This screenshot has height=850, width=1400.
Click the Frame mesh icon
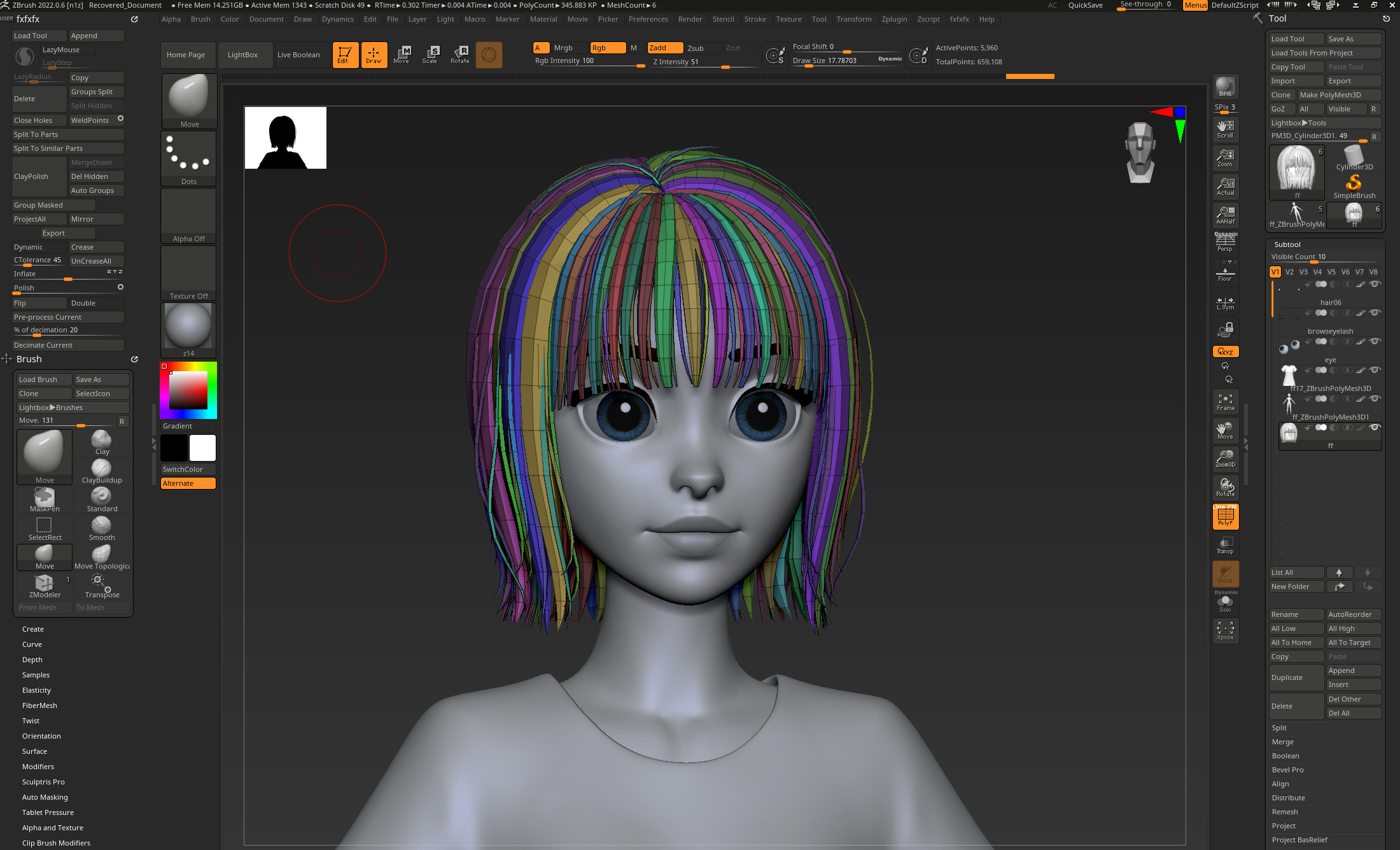point(1225,402)
